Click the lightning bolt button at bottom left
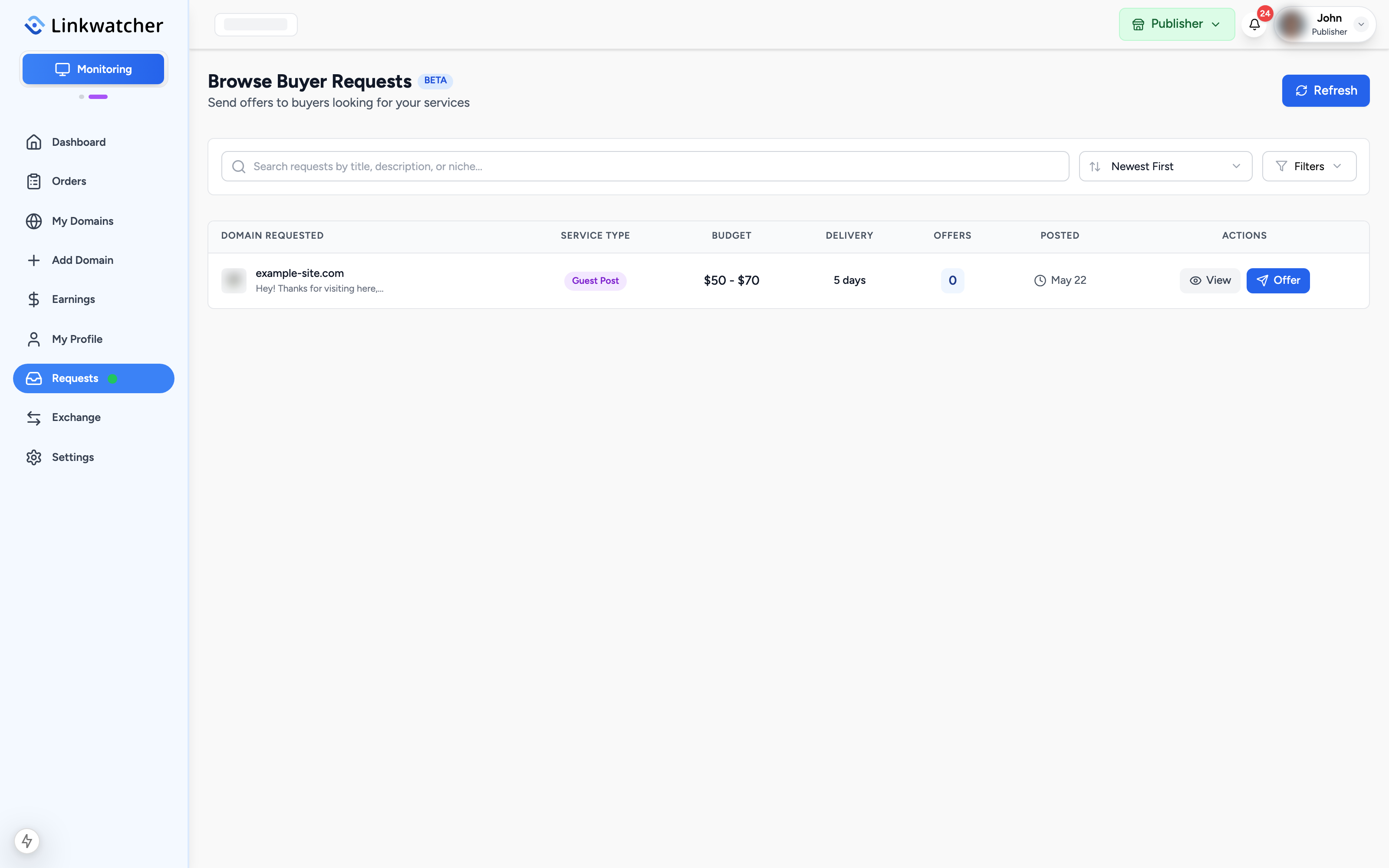Screen dimensions: 1389x868 tap(27, 841)
